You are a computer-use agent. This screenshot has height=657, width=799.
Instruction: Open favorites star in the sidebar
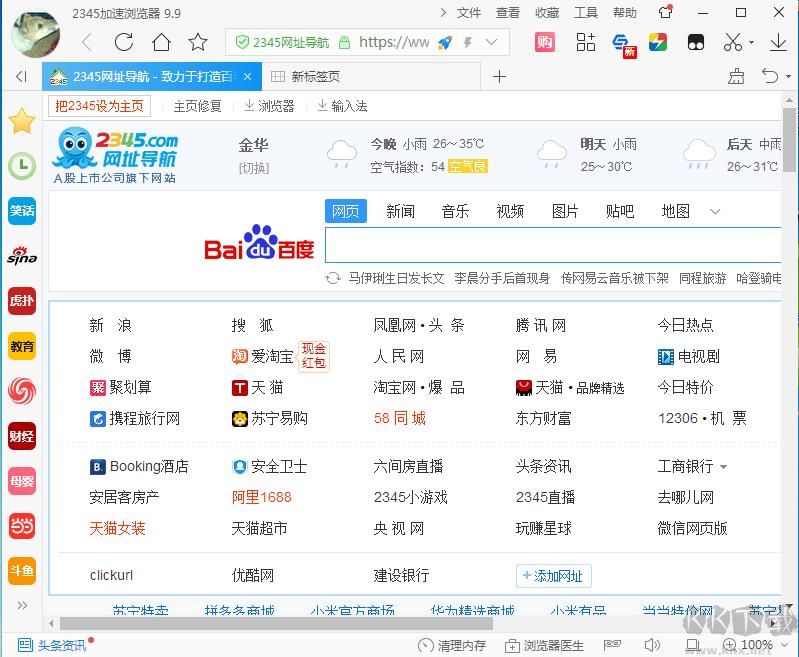point(22,121)
